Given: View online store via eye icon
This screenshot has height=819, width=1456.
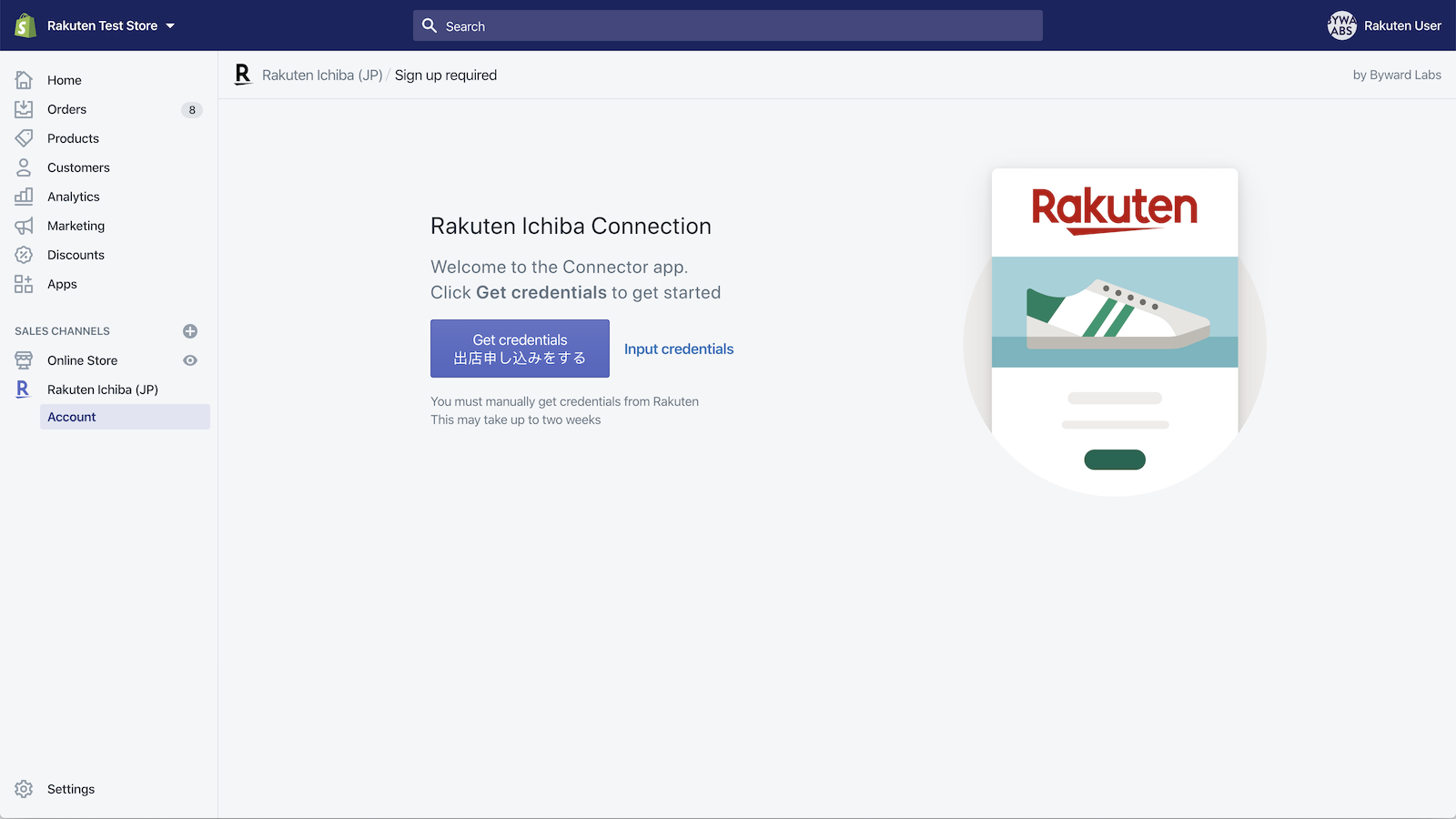Looking at the screenshot, I should tap(190, 360).
